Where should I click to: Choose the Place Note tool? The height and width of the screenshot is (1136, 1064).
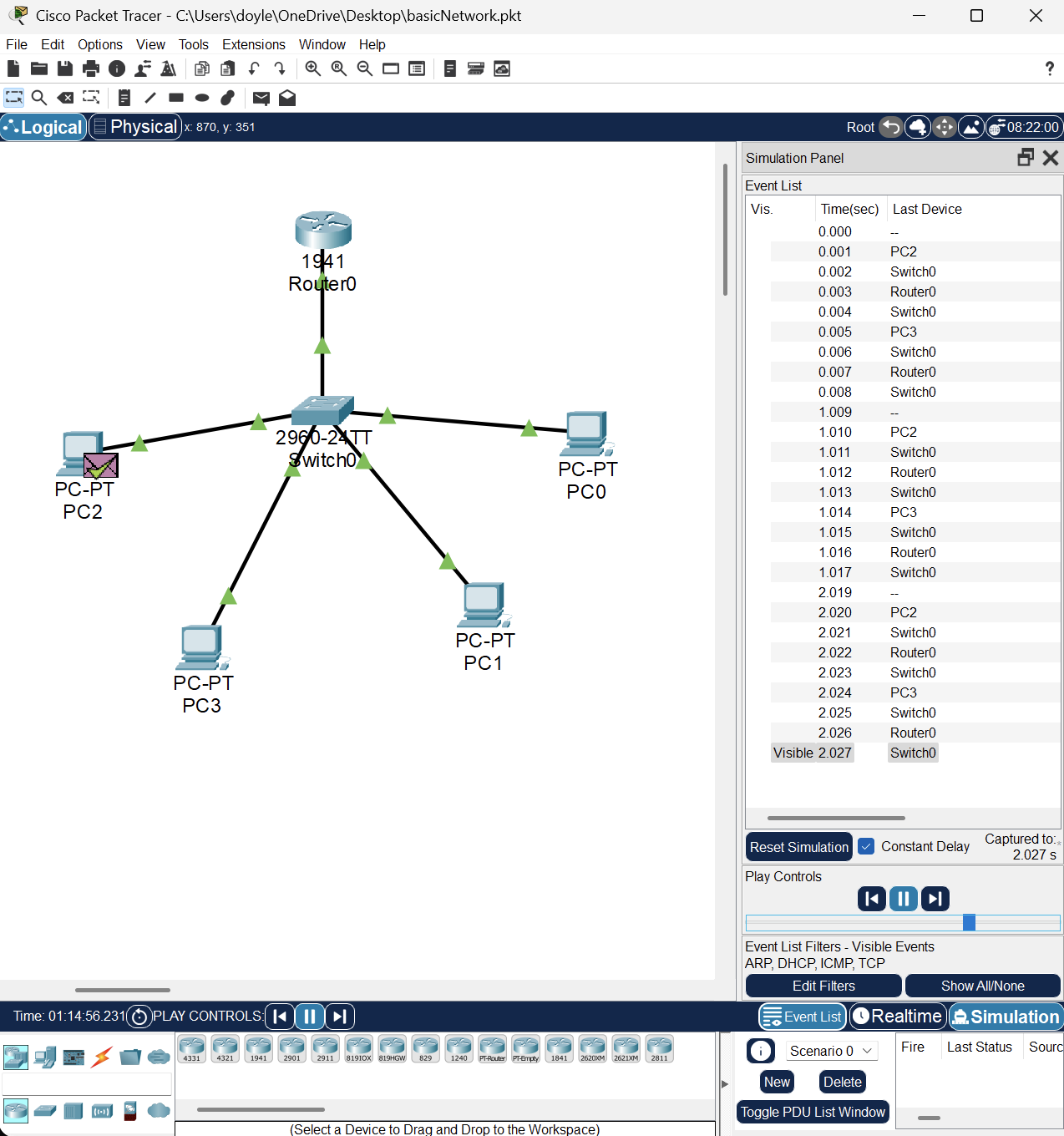(x=124, y=98)
